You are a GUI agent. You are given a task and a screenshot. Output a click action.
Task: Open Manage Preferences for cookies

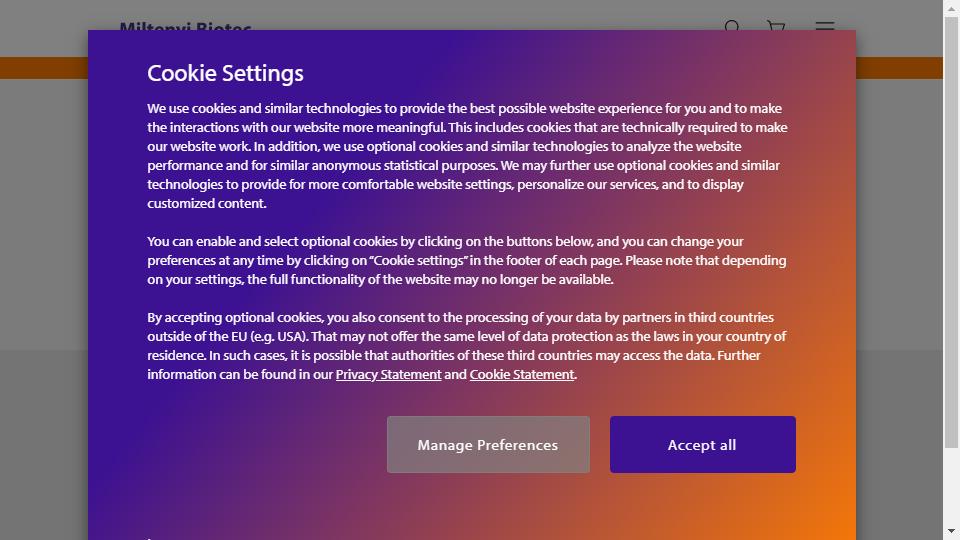(488, 444)
